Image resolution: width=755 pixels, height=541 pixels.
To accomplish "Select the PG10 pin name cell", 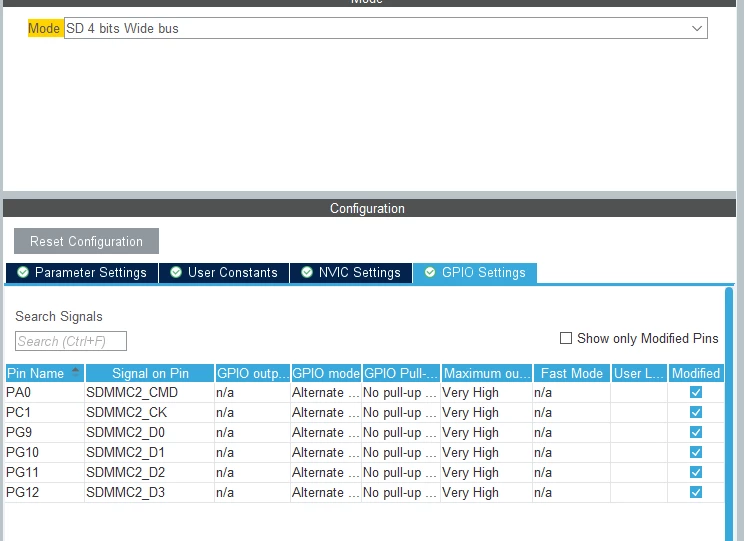I will pos(45,452).
